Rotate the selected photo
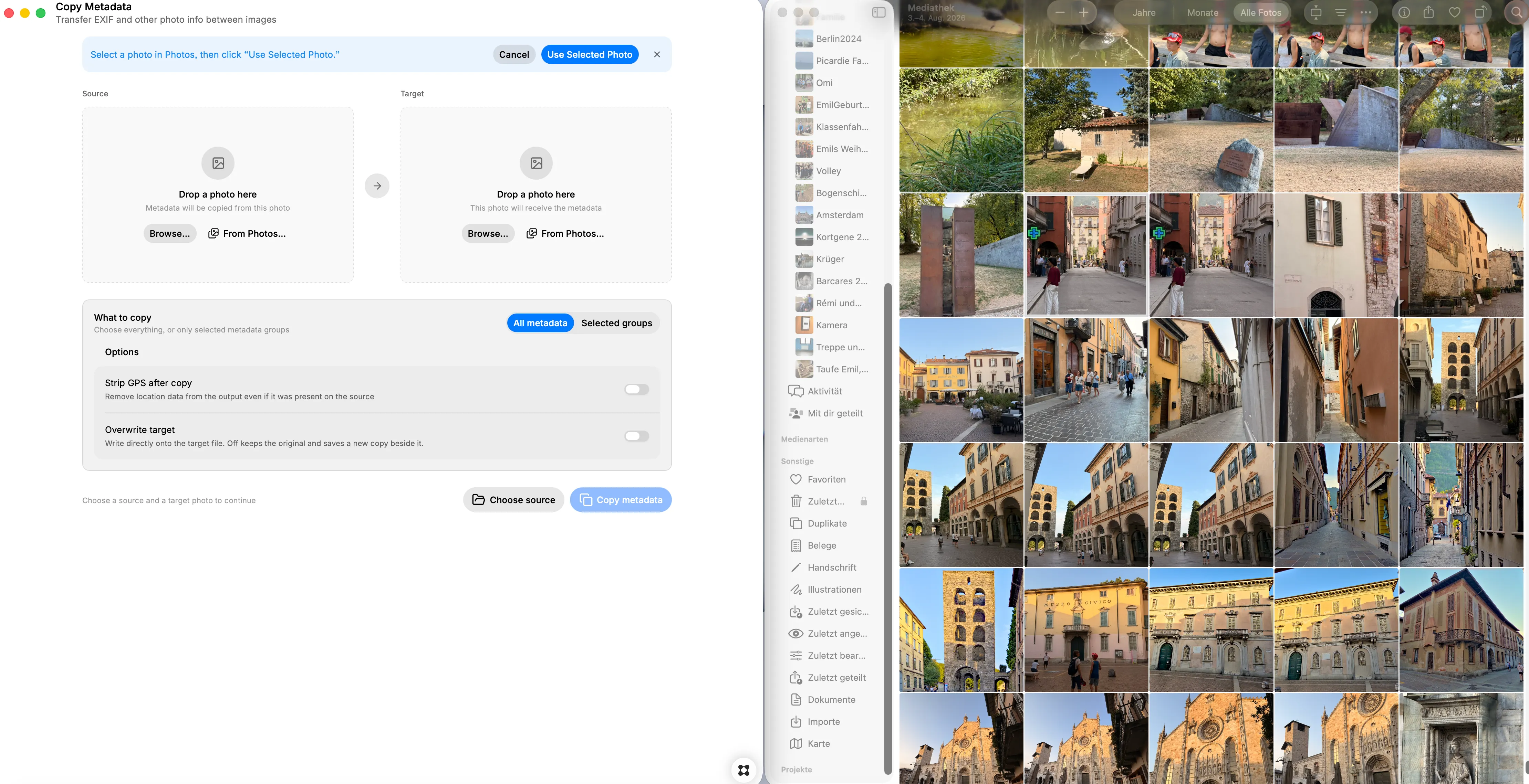Screen dimensions: 1529x784 click(x=1480, y=12)
